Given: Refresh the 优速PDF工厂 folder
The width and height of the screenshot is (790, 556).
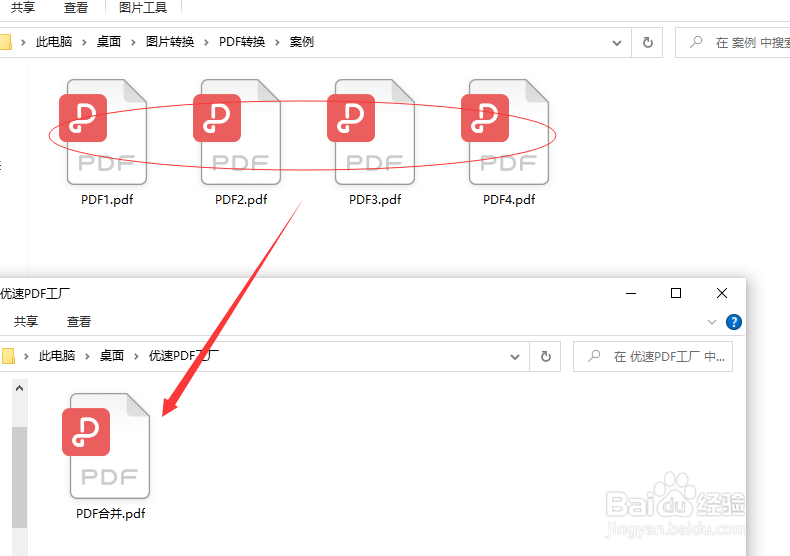Looking at the screenshot, I should 545,357.
